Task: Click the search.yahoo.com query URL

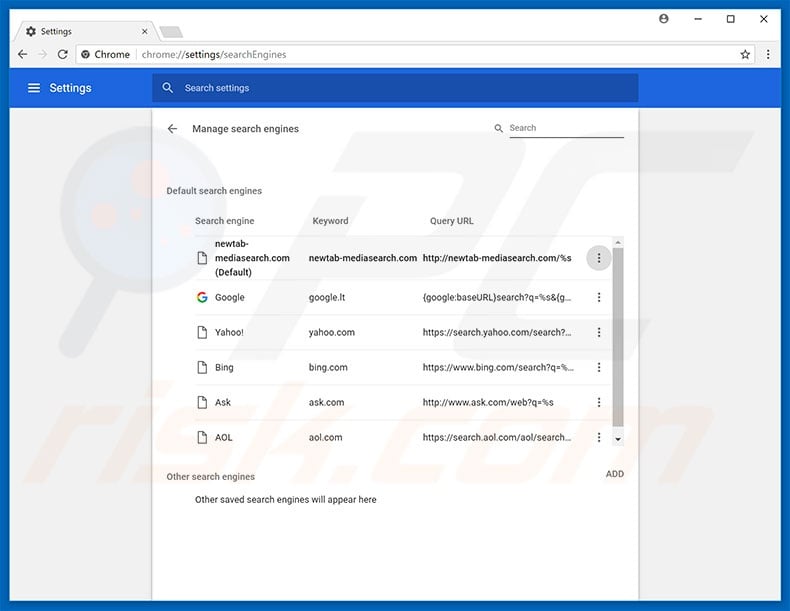Action: pyautogui.click(x=497, y=332)
